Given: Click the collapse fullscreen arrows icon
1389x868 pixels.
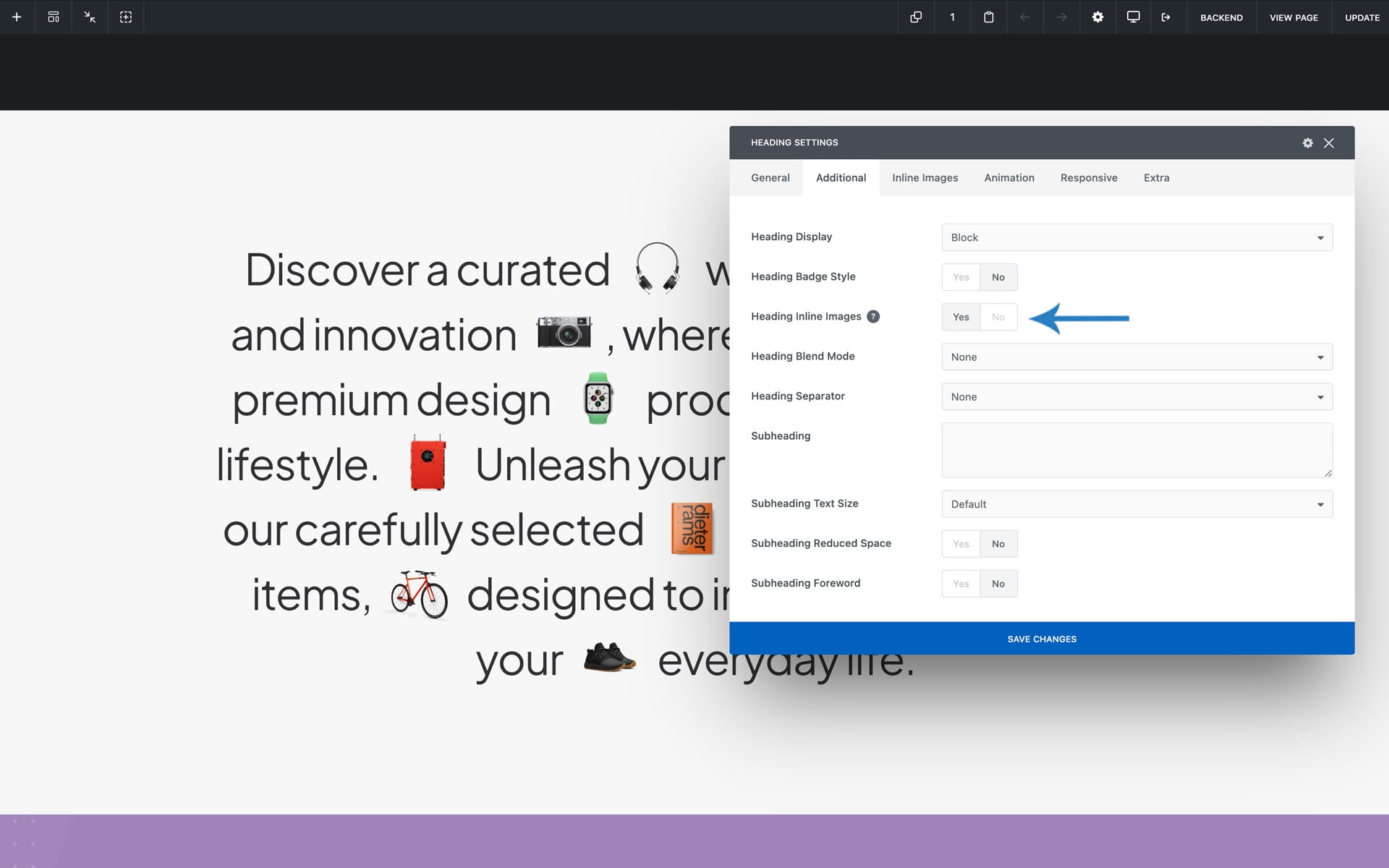Looking at the screenshot, I should 90,17.
